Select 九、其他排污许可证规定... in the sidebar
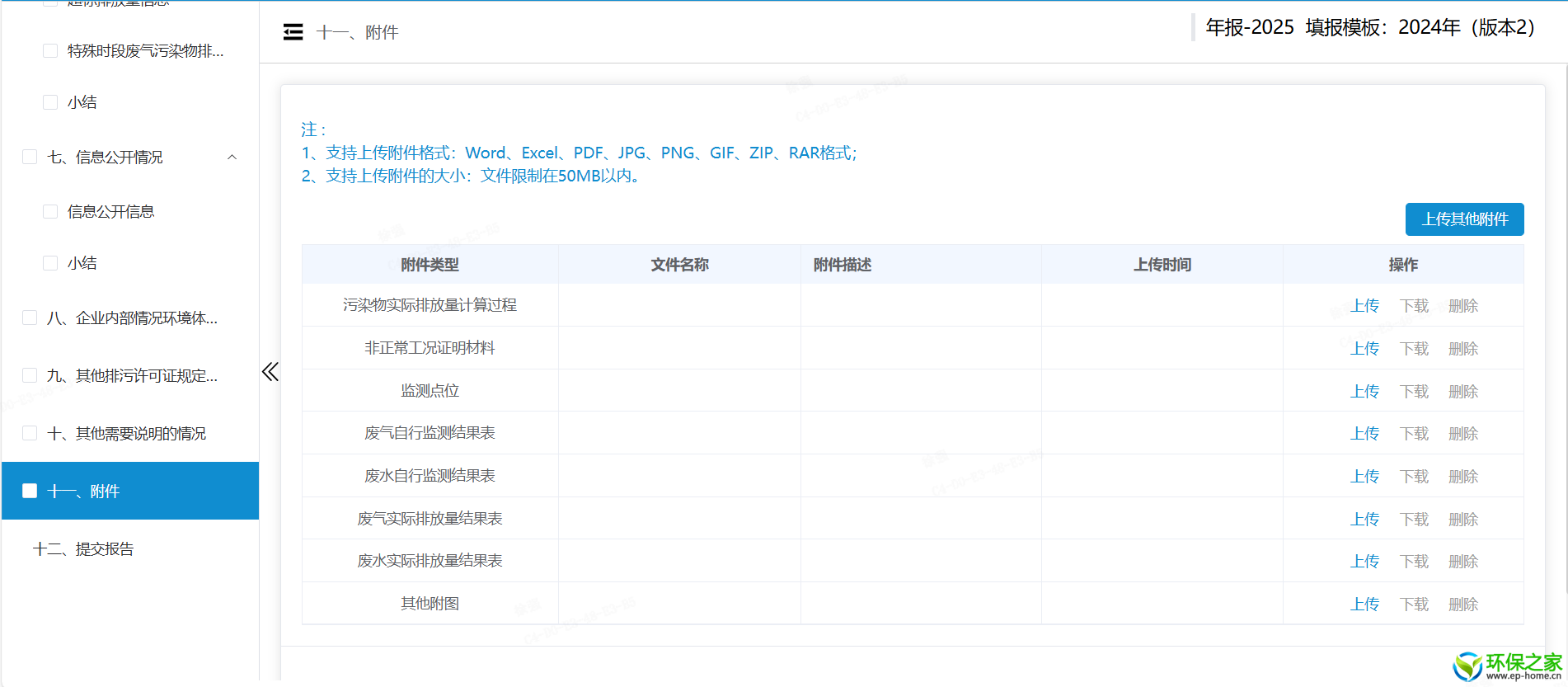Image resolution: width=1568 pixels, height=687 pixels. tap(132, 376)
